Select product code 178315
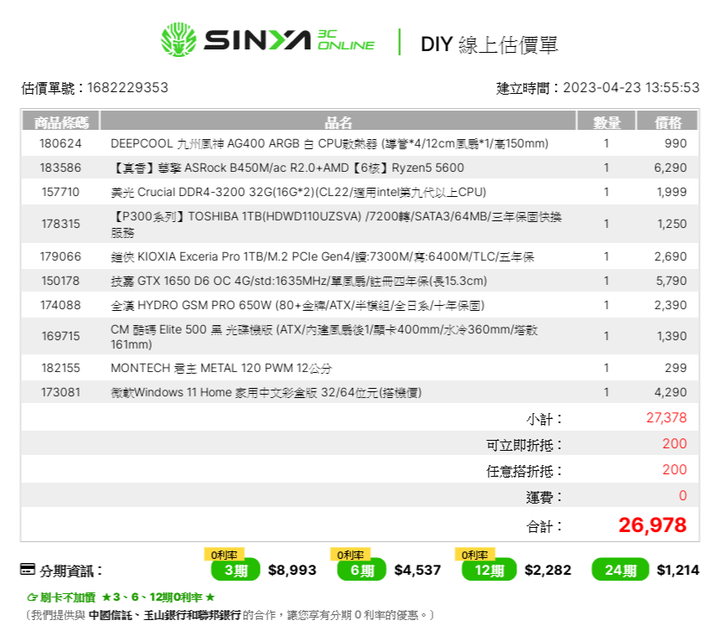Image resolution: width=720 pixels, height=641 pixels. tap(61, 224)
